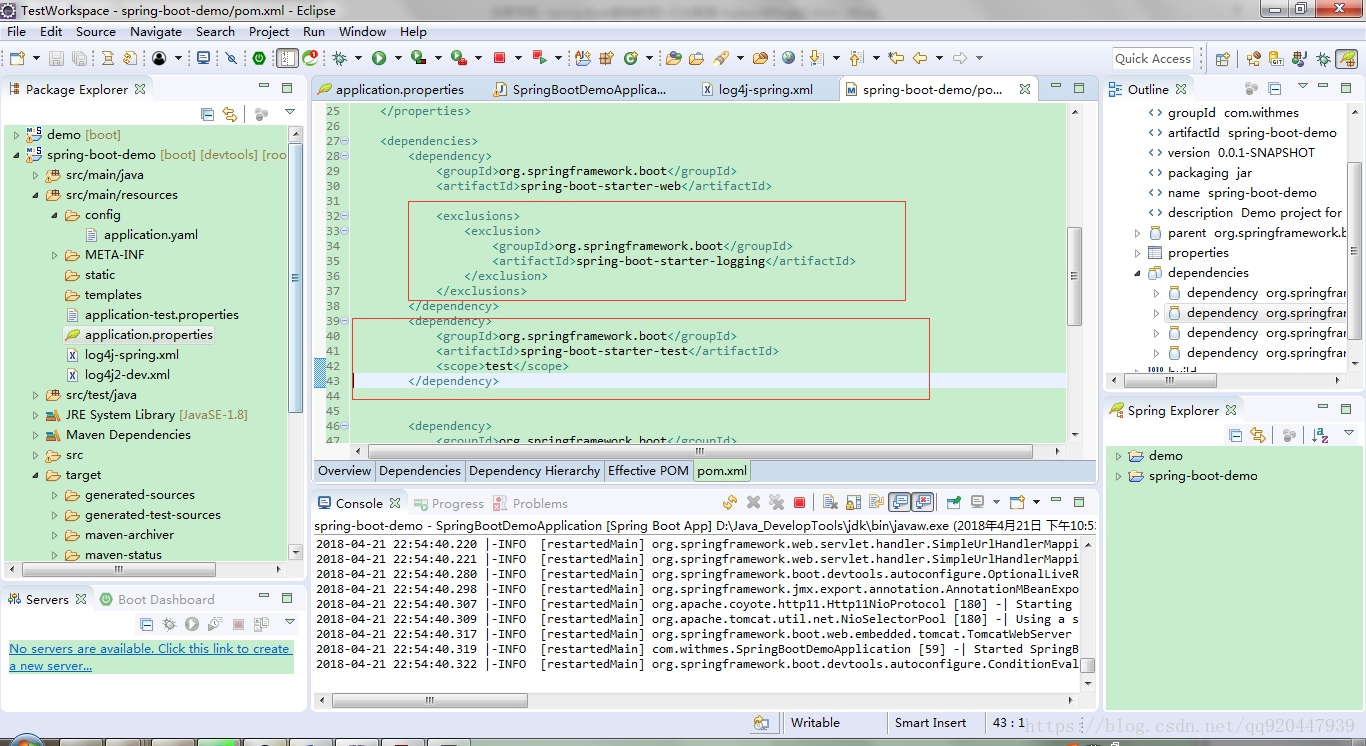
Task: Click the New file toolbar icon
Action: (17, 58)
